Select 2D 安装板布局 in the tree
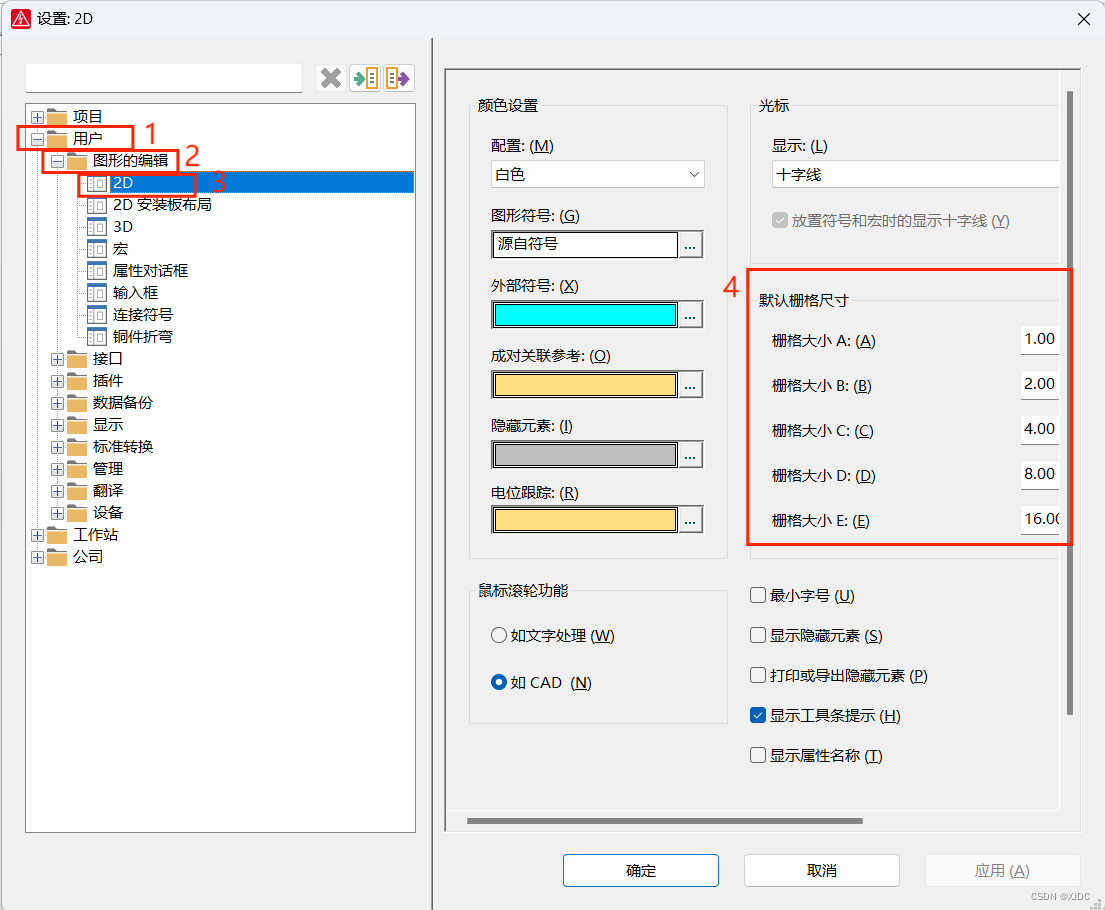This screenshot has width=1105, height=910. tap(161, 205)
